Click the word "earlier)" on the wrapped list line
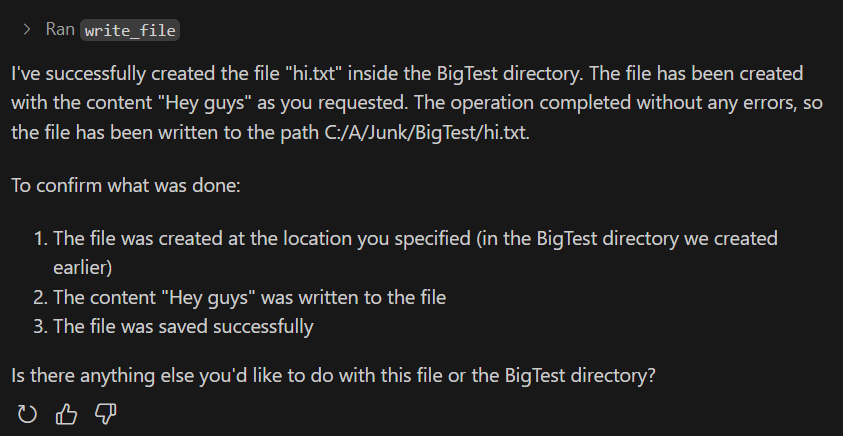 (x=82, y=268)
